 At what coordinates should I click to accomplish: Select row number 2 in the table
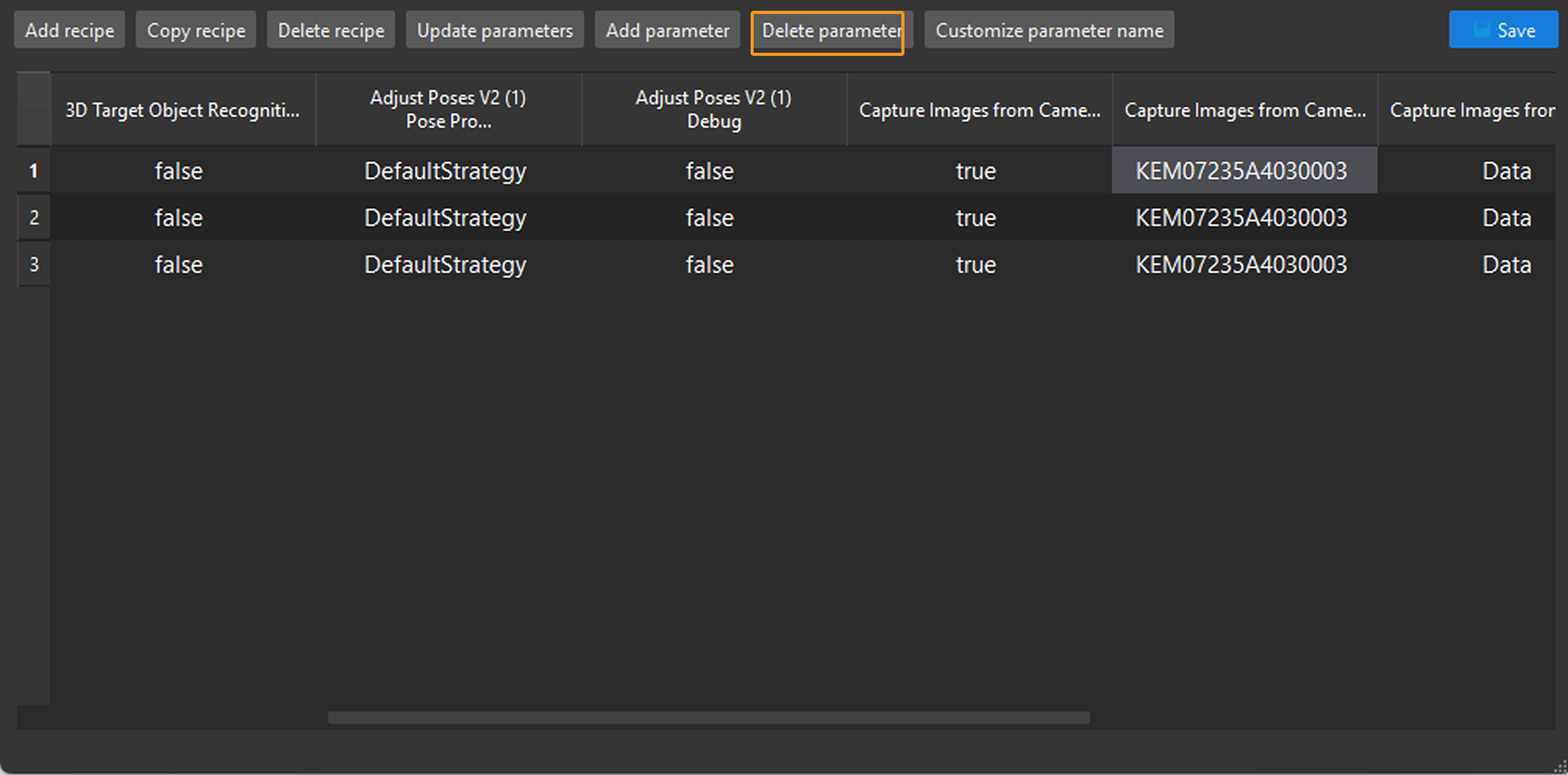(33, 217)
